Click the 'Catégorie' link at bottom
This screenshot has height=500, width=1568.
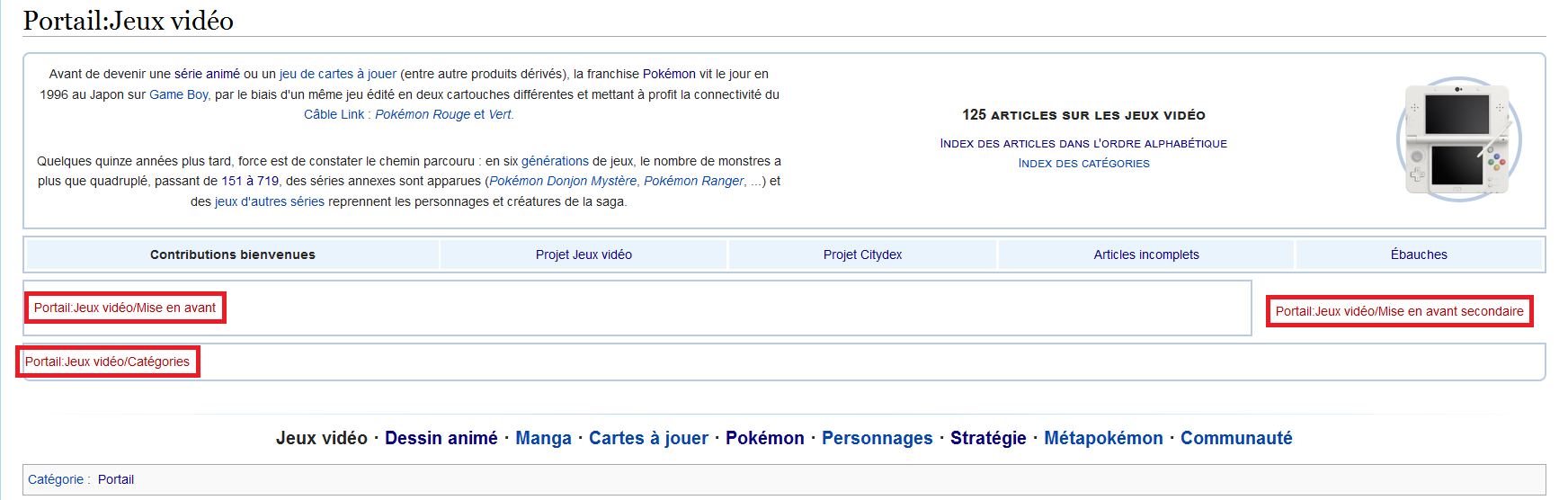click(56, 479)
